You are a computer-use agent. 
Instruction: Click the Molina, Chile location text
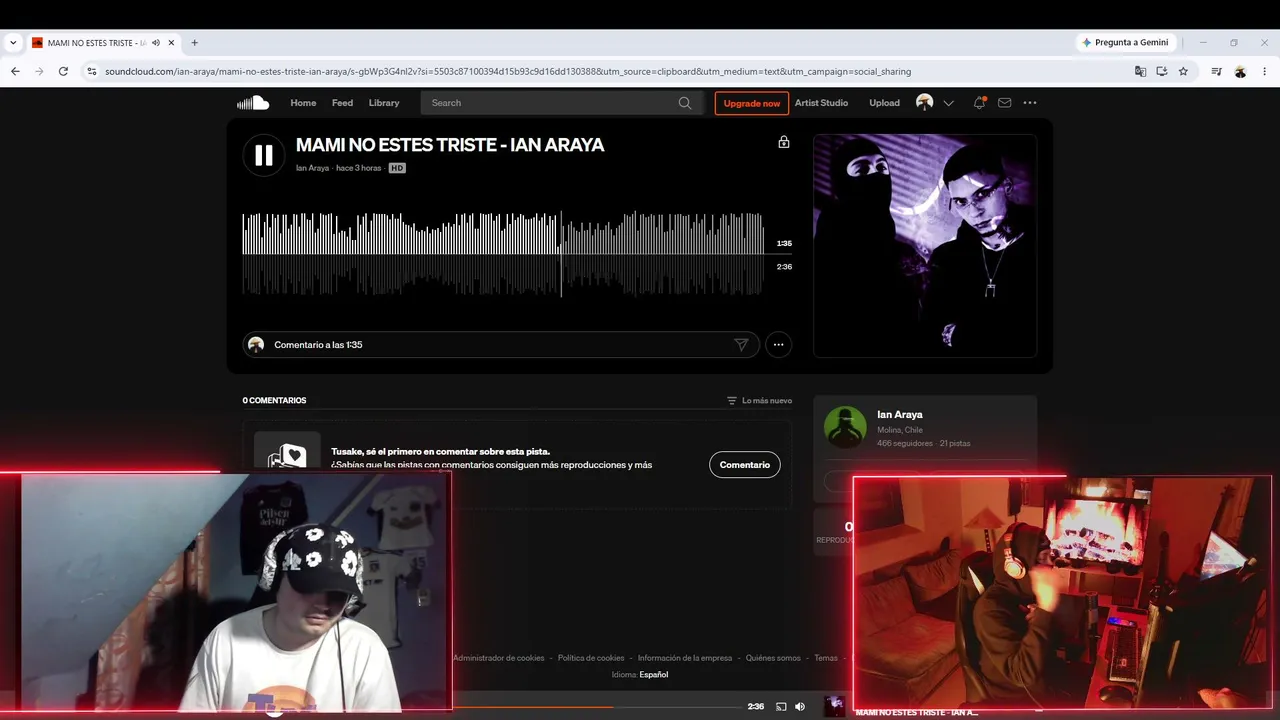900,430
